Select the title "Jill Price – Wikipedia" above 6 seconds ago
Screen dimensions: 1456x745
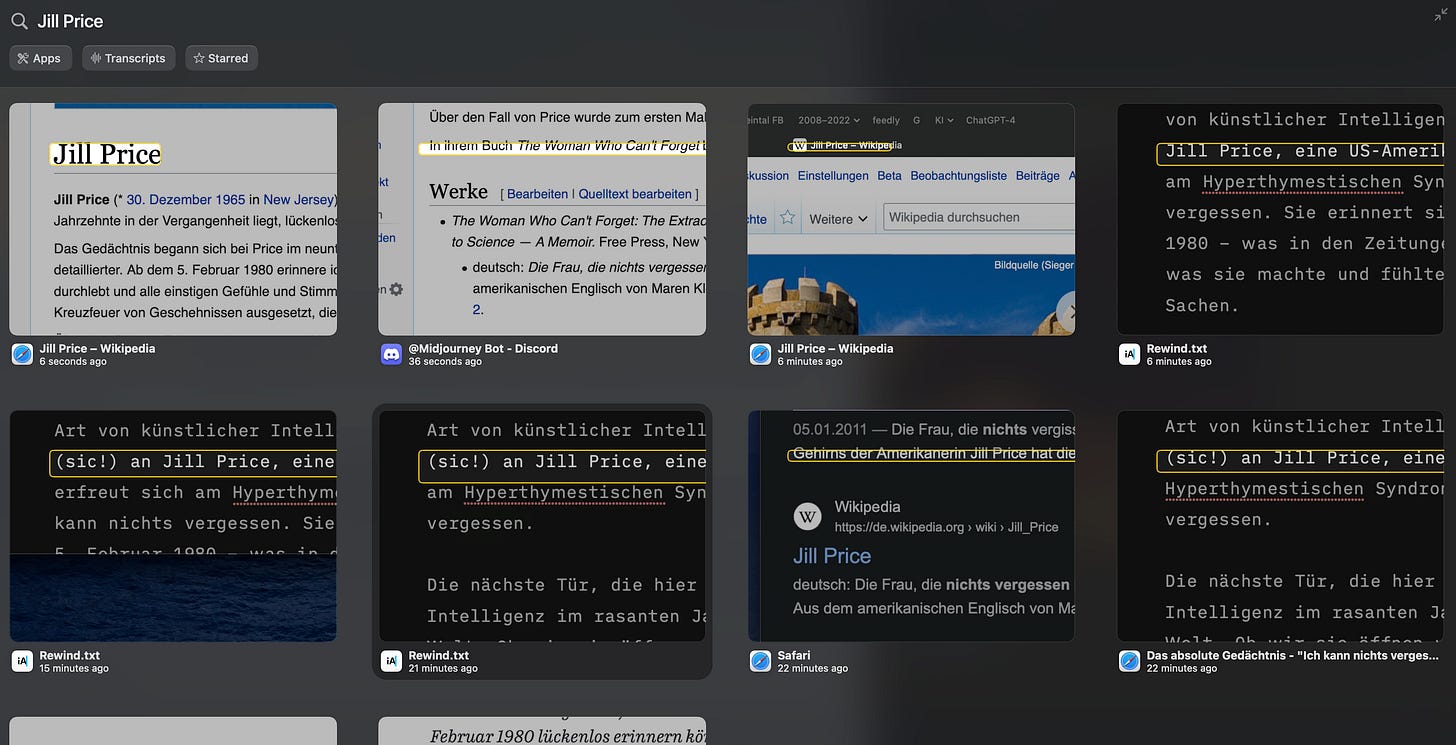pyautogui.click(x=97, y=348)
